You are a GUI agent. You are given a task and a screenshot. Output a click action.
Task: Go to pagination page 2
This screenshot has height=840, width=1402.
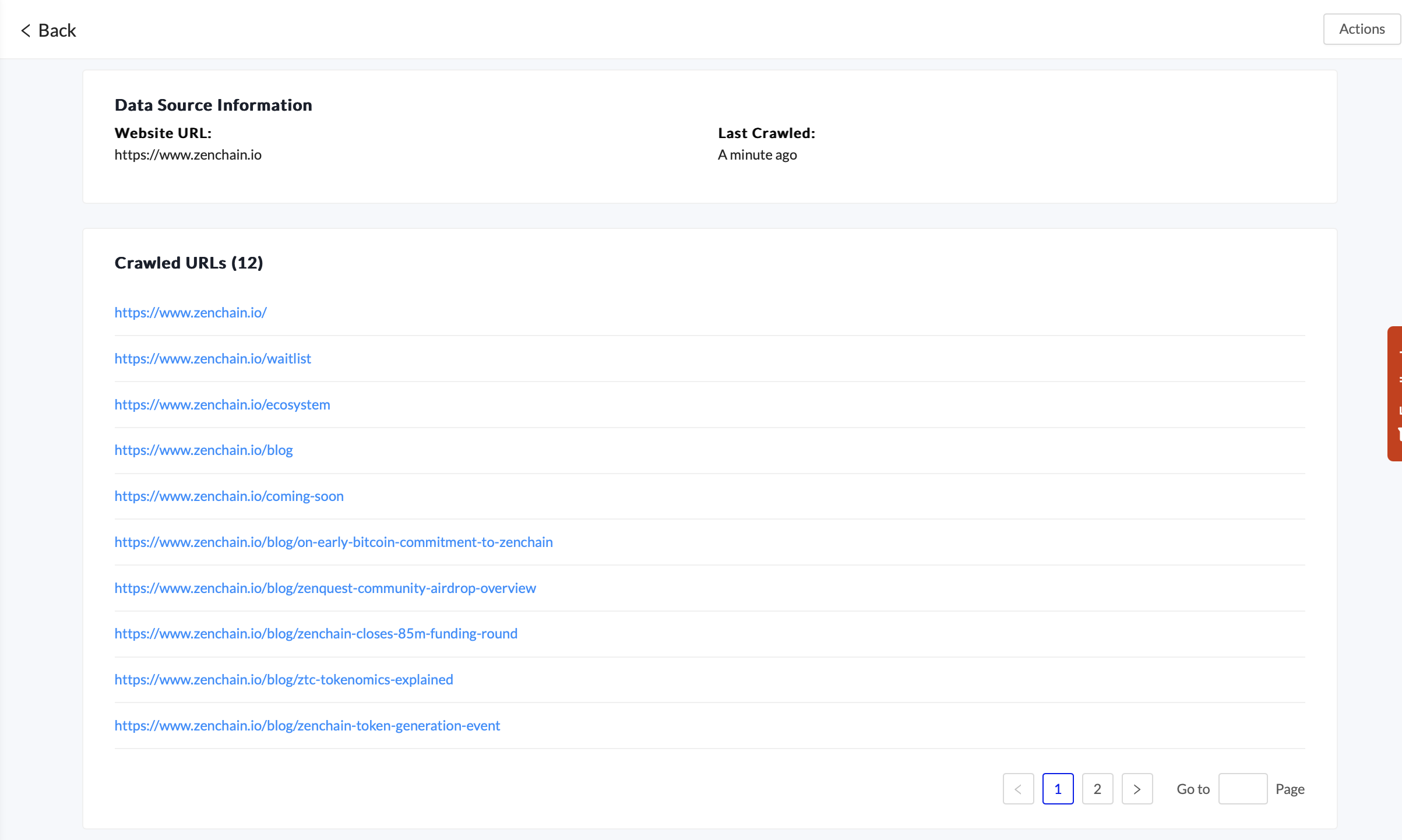coord(1097,789)
